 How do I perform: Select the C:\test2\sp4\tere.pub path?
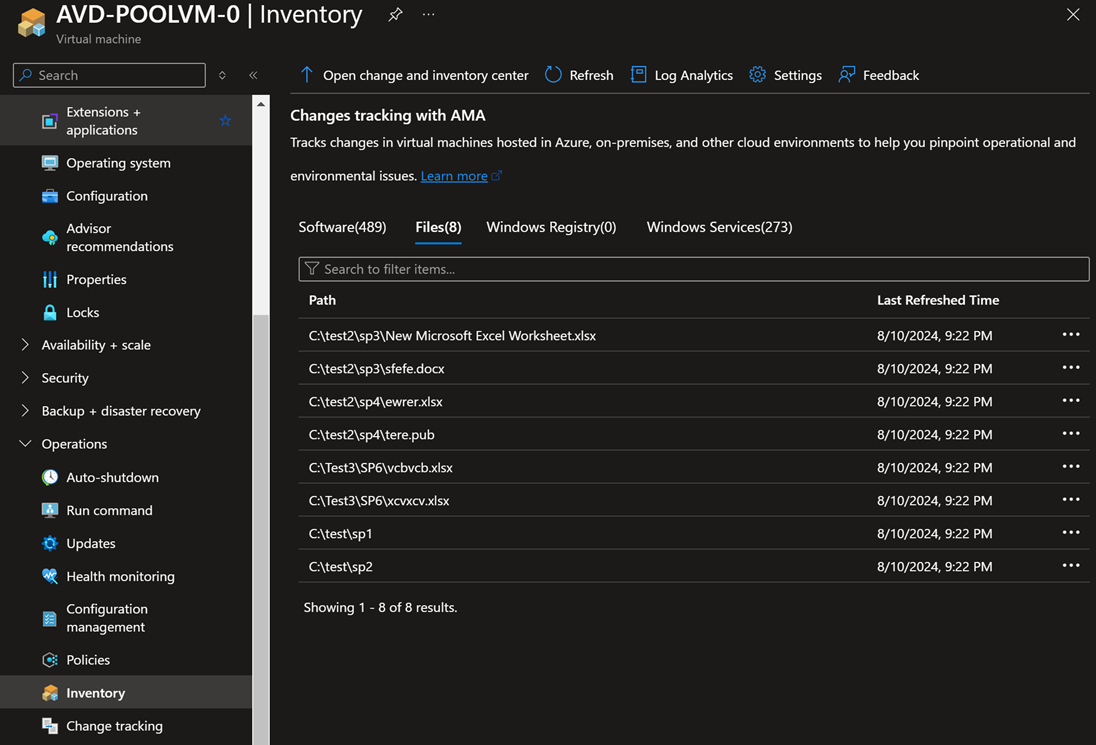[372, 435]
